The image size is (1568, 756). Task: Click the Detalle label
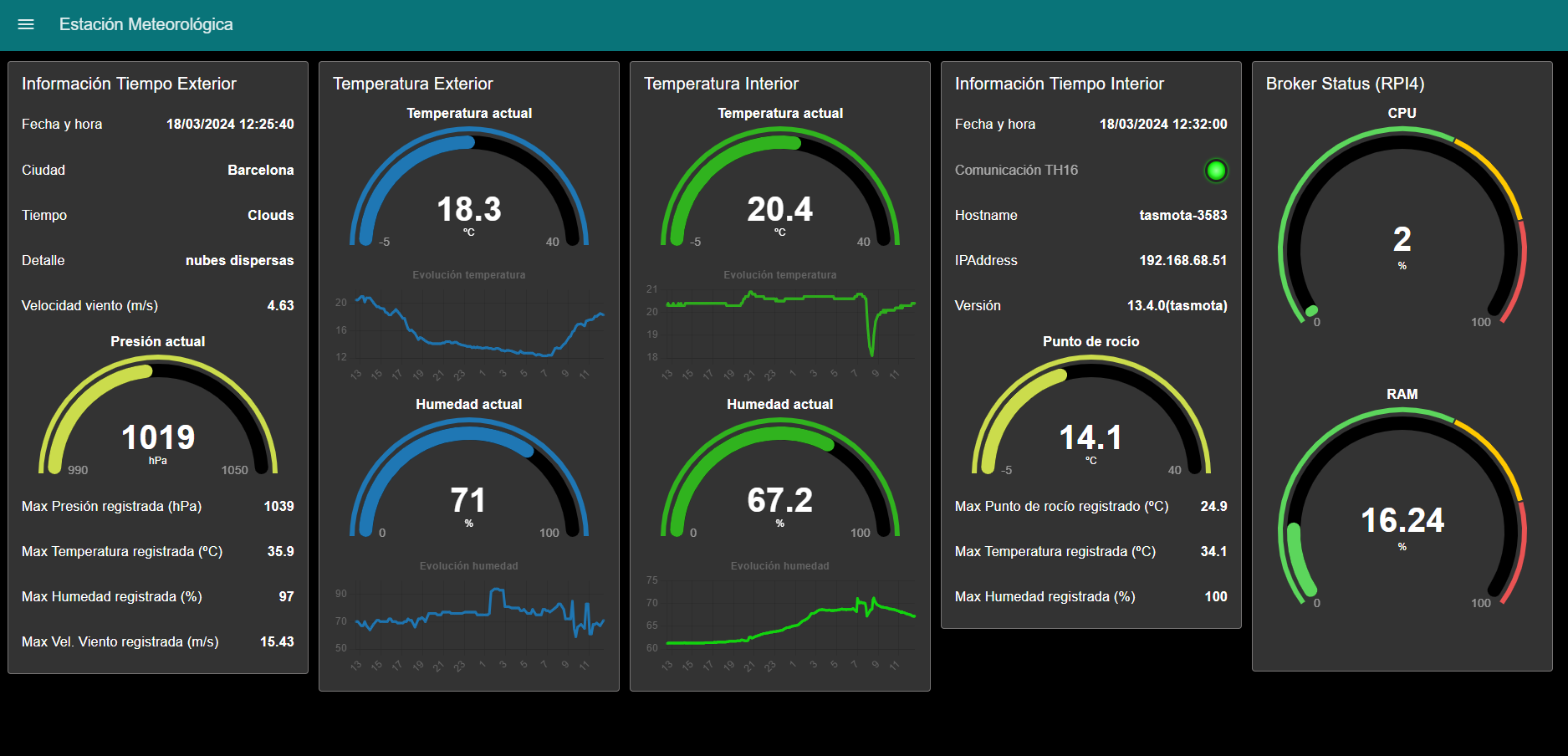43,260
